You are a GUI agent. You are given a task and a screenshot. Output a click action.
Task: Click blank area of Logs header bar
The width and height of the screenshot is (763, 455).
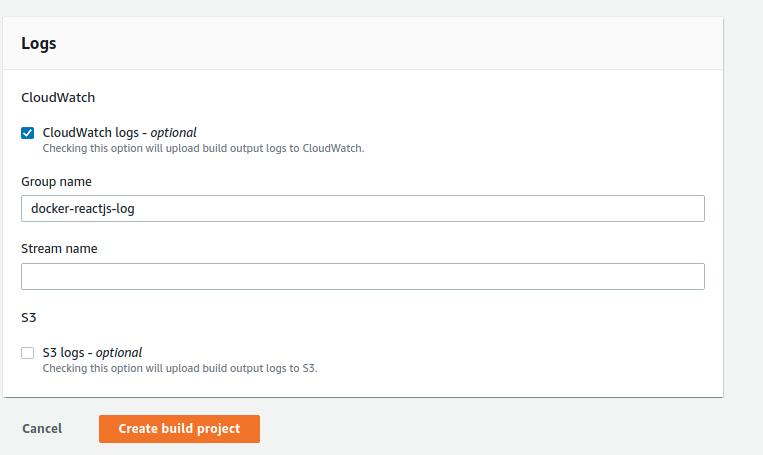(x=400, y=44)
